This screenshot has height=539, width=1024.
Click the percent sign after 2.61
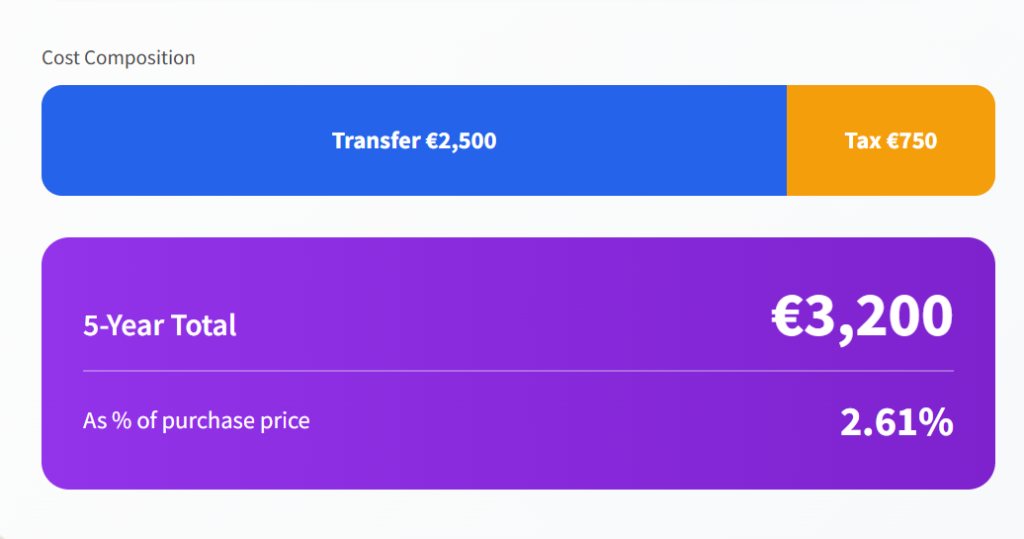tap(935, 423)
